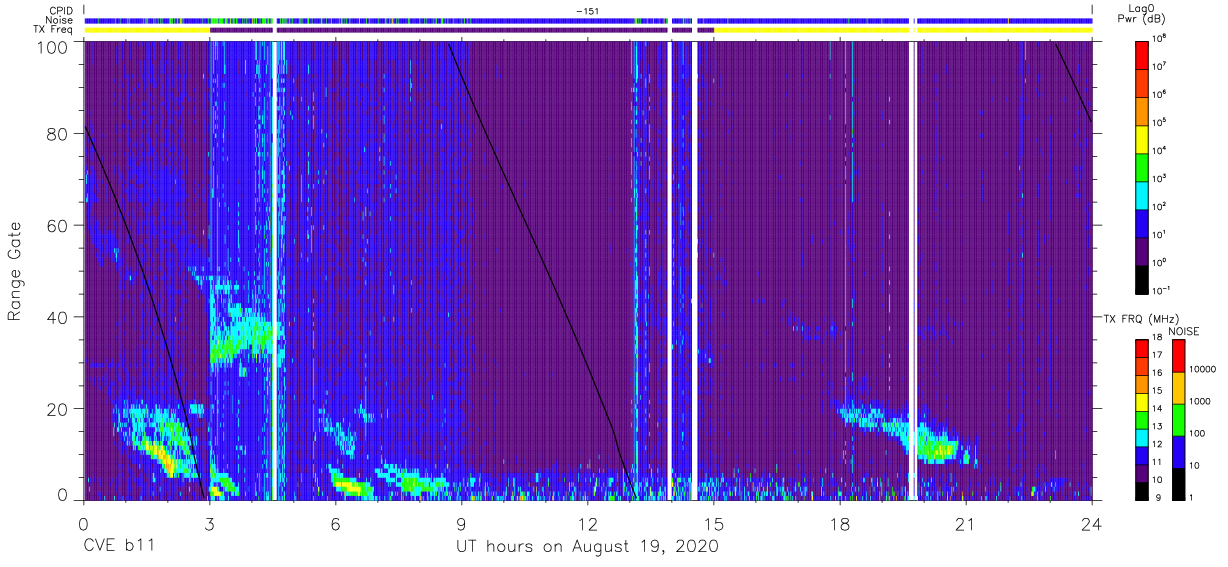Select the green segment of the NOISE color bar
The width and height of the screenshot is (1228, 567).
coord(1178,420)
